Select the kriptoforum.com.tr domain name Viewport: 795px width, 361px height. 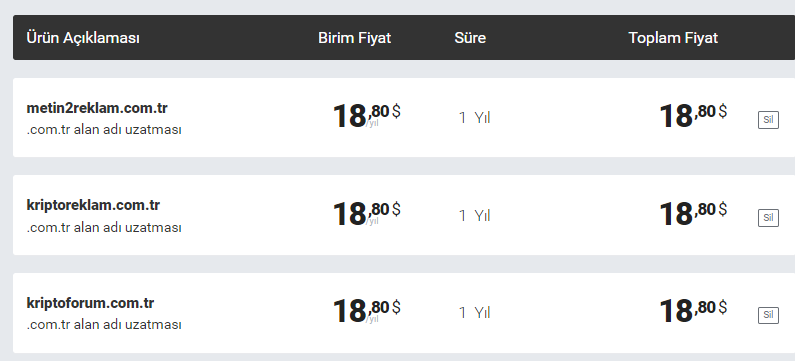click(90, 303)
